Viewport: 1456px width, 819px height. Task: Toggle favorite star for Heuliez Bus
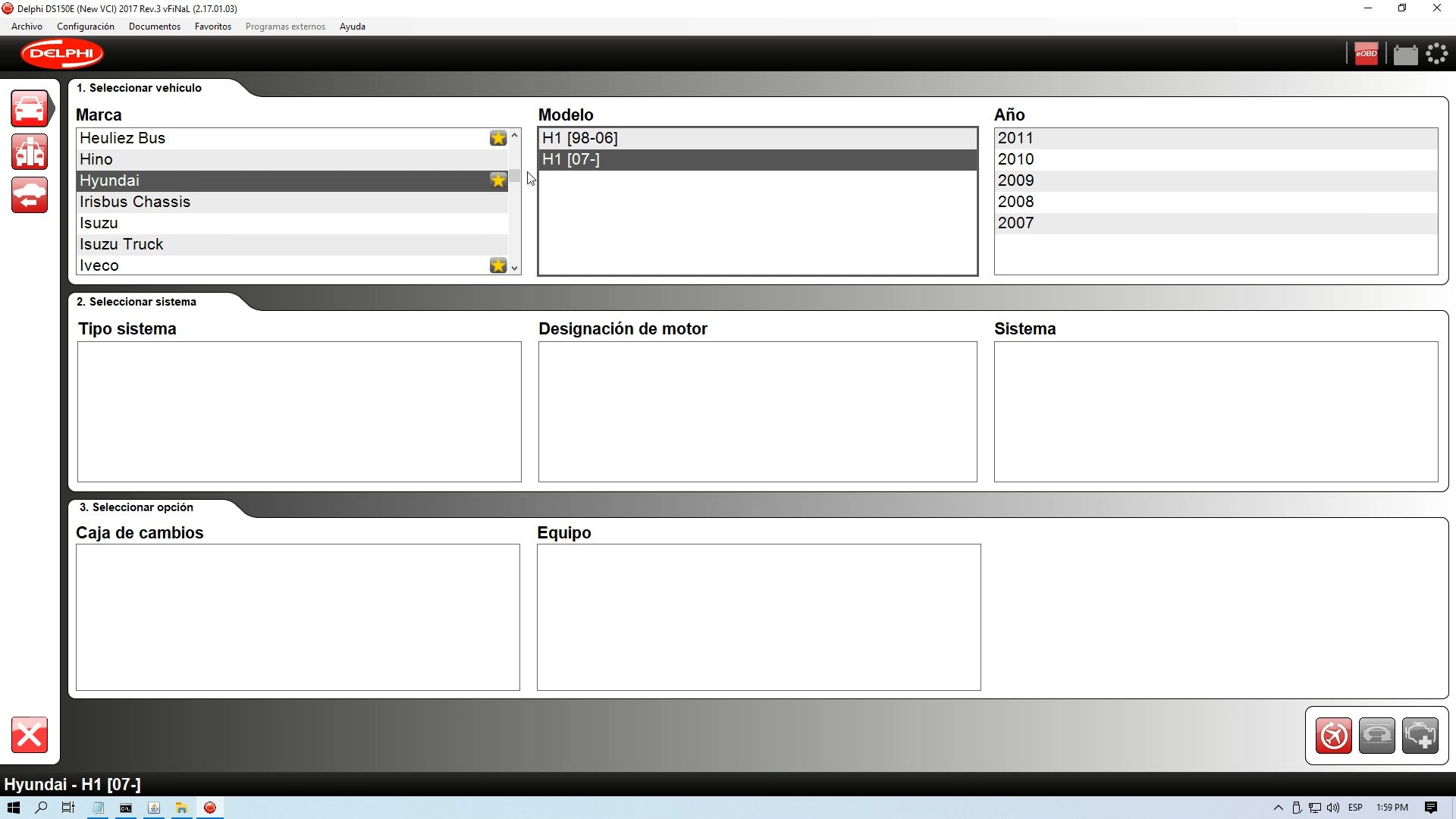coord(497,138)
